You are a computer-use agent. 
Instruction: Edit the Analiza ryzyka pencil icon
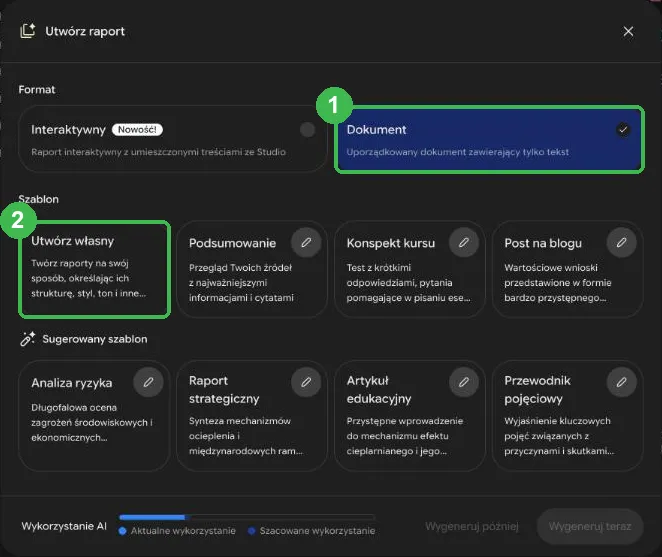tap(148, 382)
